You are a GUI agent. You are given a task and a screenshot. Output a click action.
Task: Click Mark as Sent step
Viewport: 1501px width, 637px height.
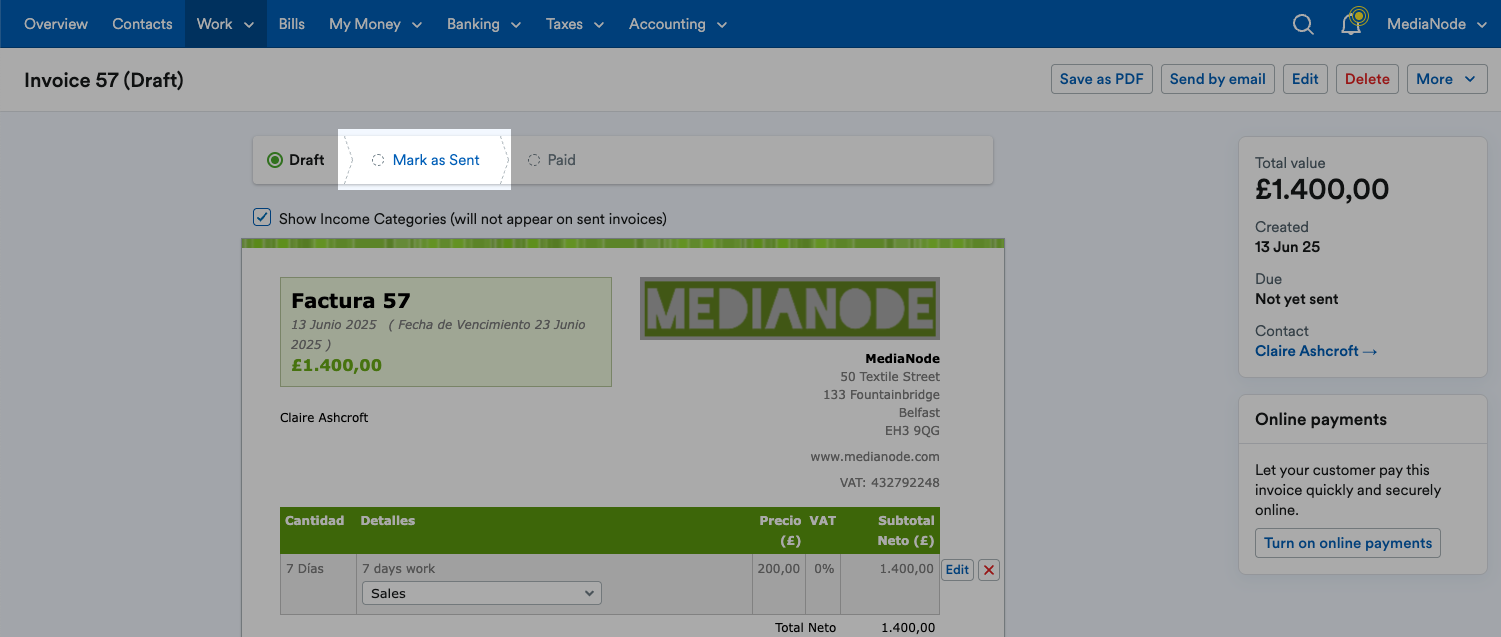coord(426,160)
